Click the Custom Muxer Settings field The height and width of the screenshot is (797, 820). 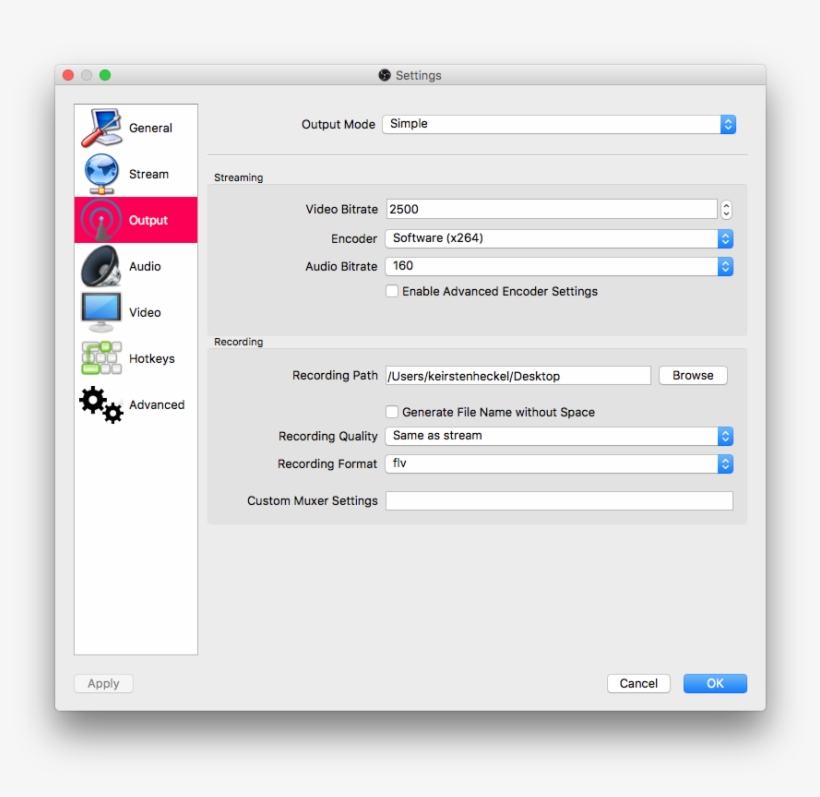[558, 501]
